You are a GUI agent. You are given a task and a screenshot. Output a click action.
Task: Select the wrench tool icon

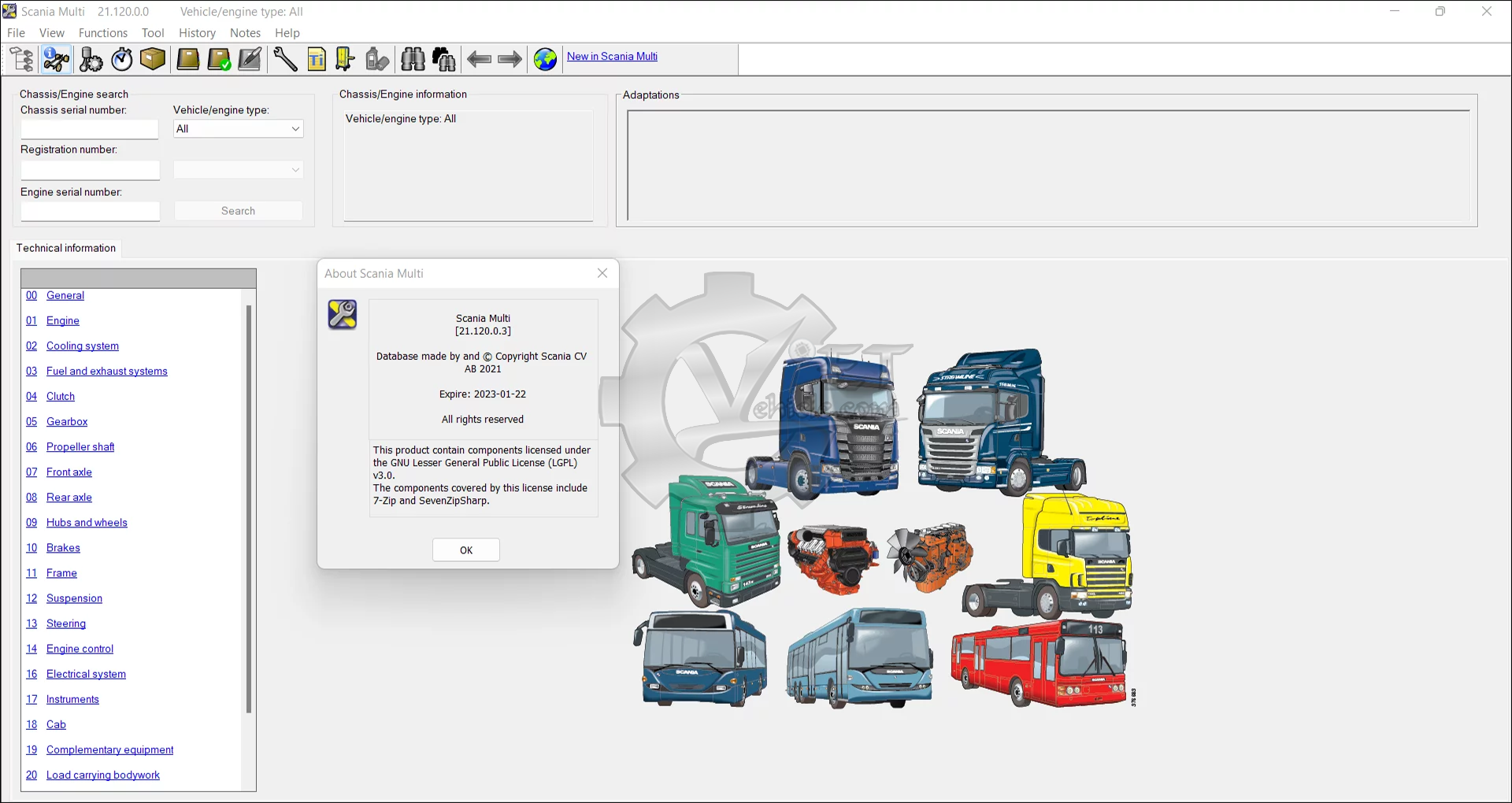pyautogui.click(x=285, y=59)
